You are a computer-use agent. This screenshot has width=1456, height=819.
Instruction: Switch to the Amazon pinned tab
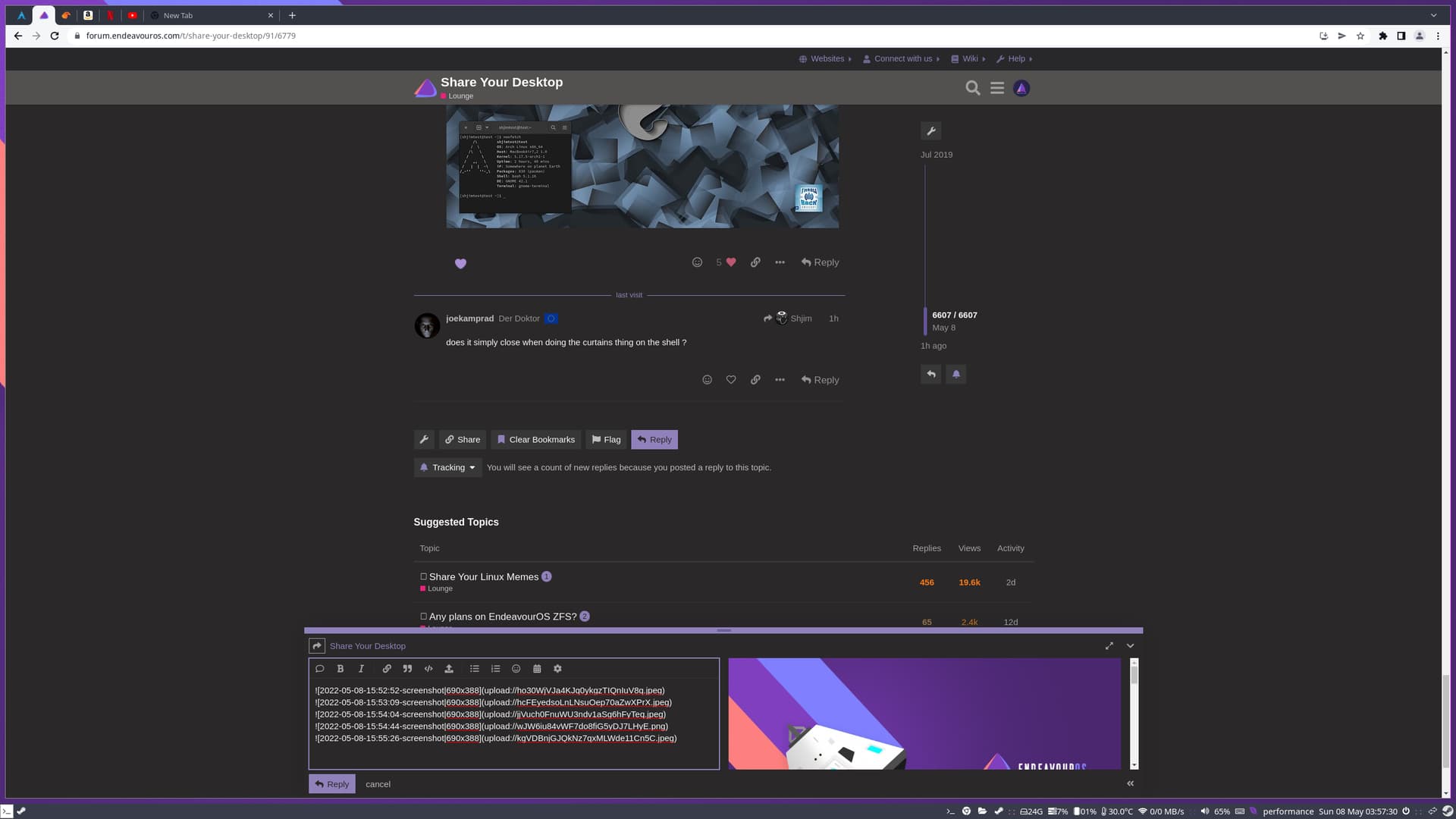(x=88, y=15)
